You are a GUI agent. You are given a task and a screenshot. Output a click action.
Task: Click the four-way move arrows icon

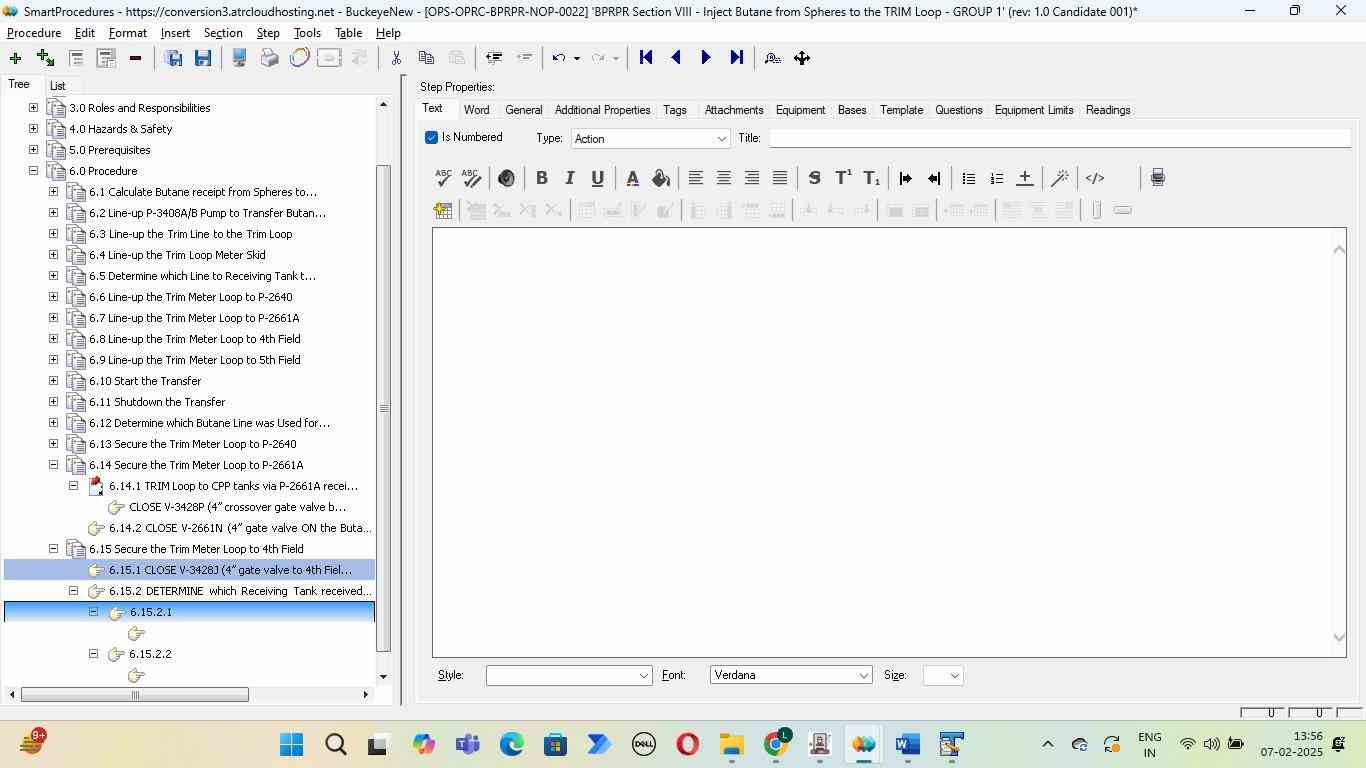pyautogui.click(x=802, y=58)
